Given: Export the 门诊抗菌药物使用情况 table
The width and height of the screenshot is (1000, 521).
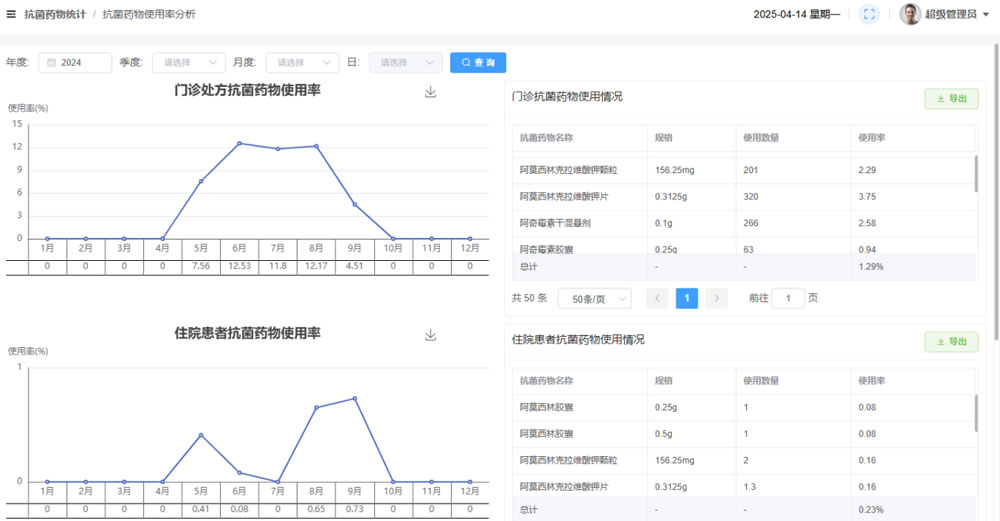Looking at the screenshot, I should pos(951,98).
